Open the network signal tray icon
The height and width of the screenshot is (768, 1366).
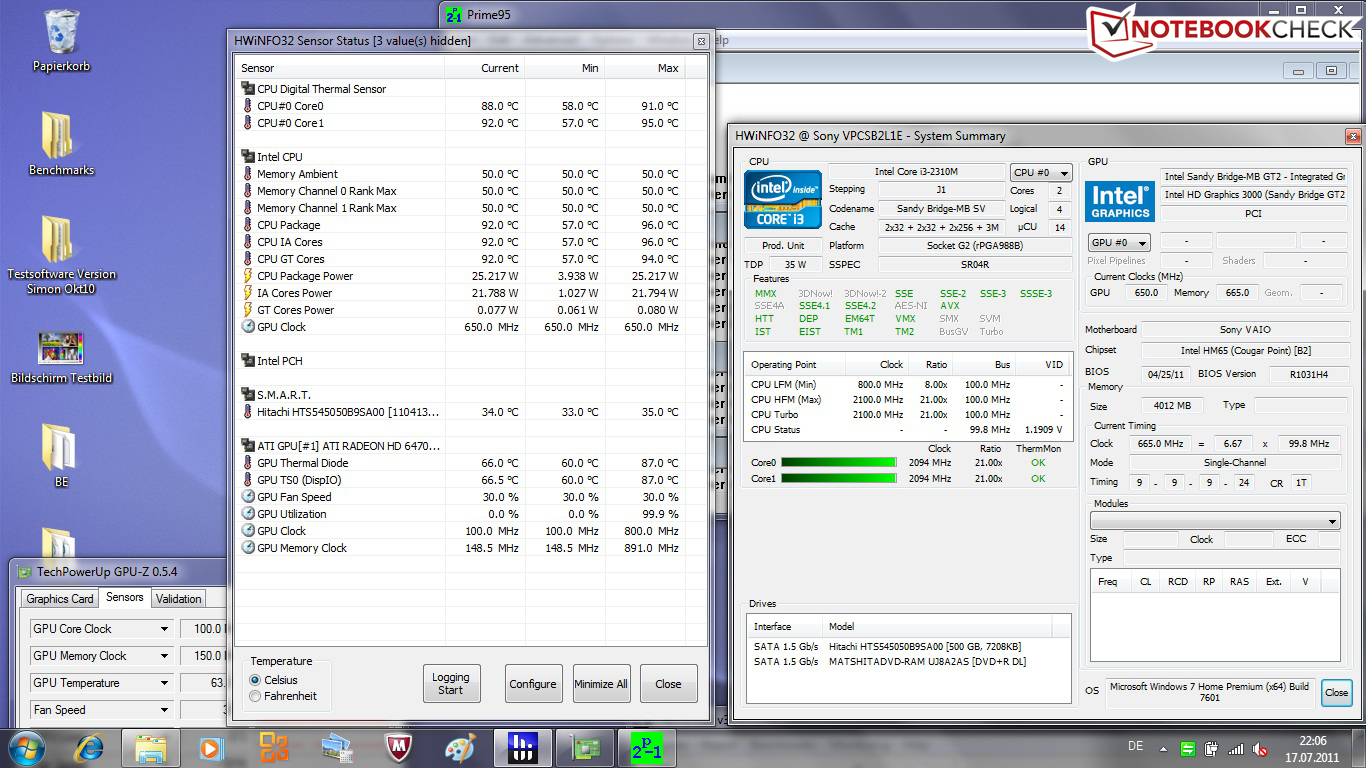(1236, 749)
